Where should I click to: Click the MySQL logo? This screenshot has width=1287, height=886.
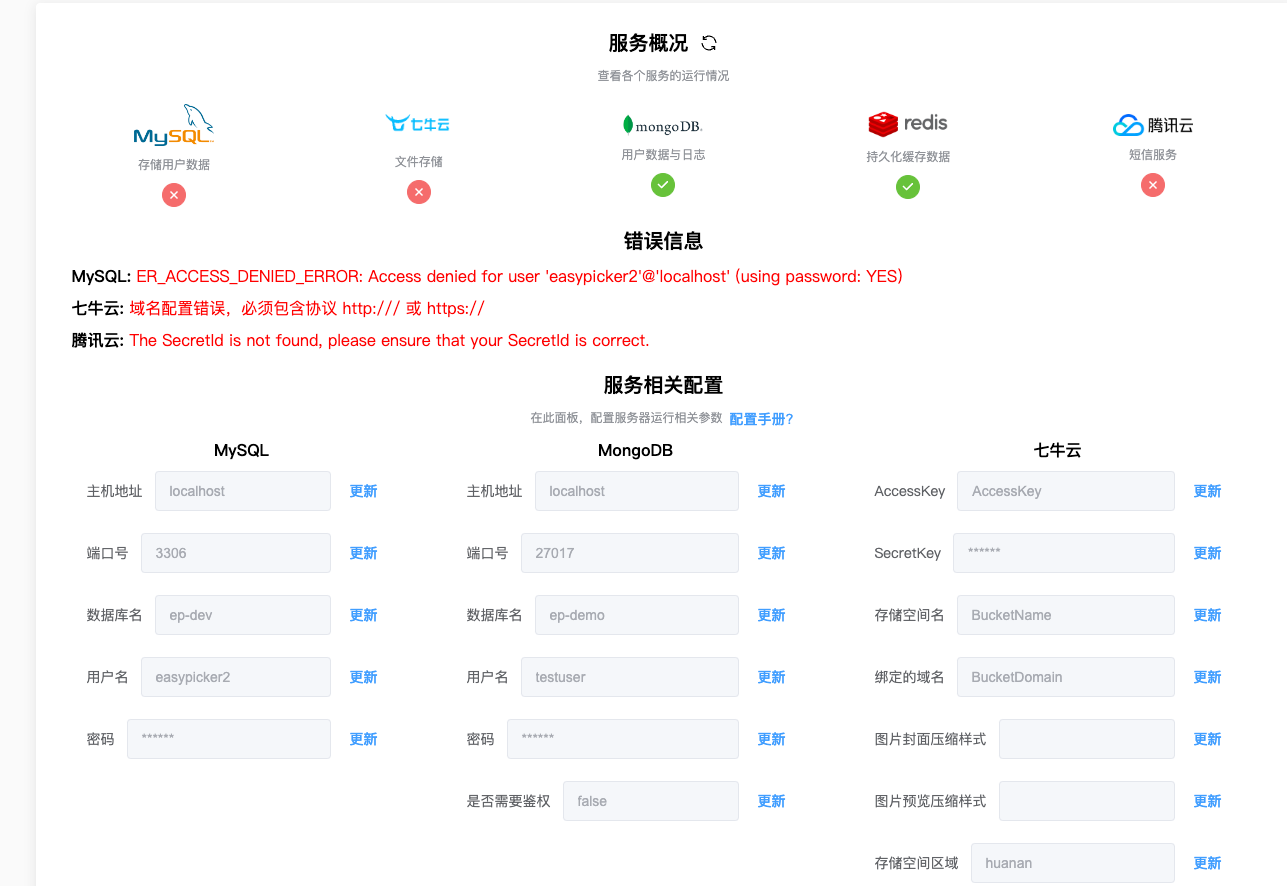tap(174, 125)
